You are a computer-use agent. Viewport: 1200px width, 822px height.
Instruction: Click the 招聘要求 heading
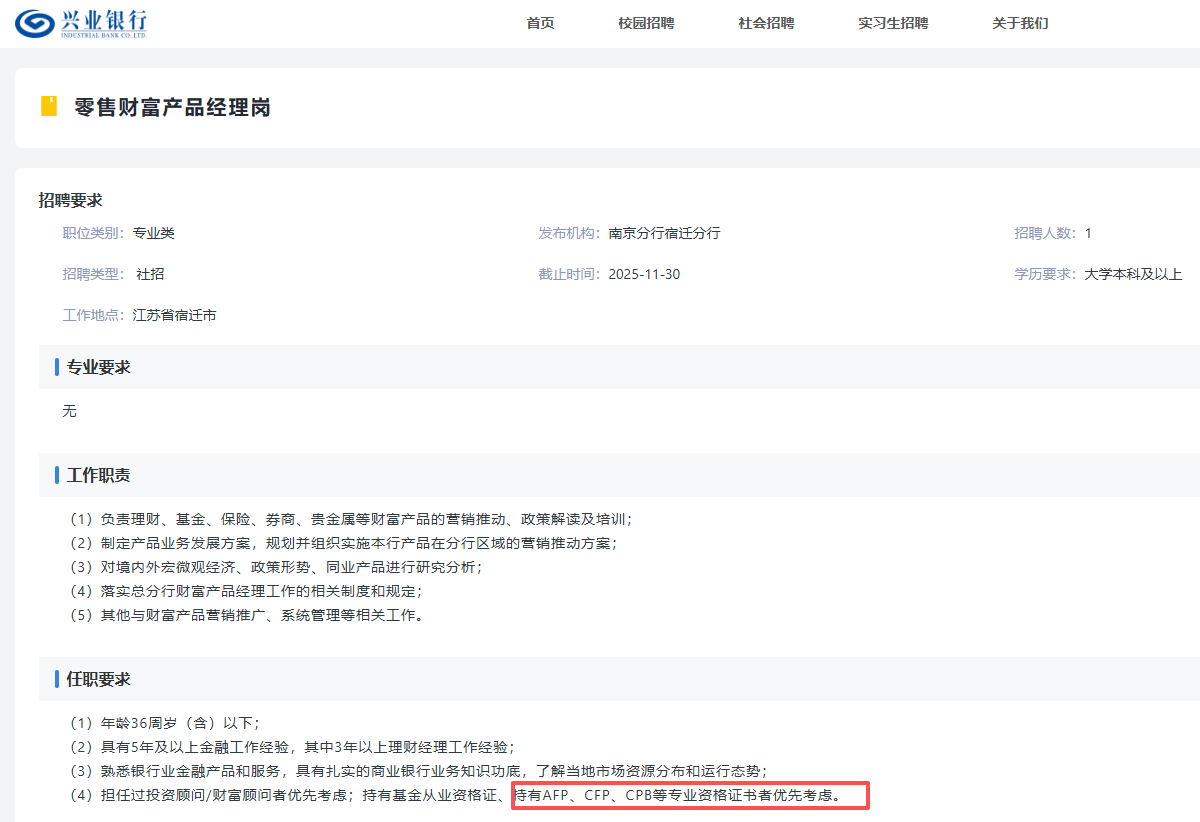70,200
